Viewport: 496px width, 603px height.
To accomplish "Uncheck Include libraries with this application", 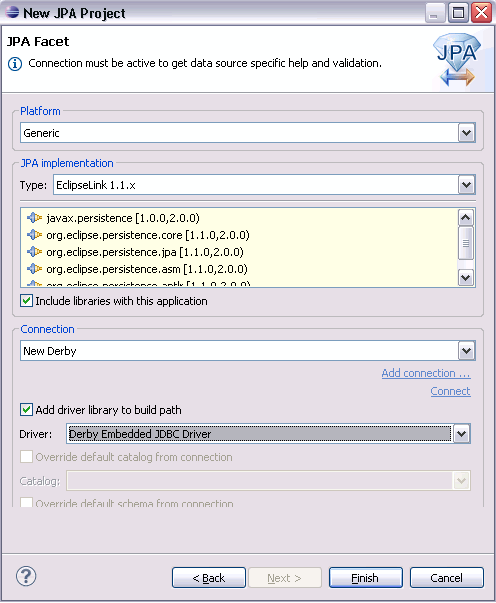I will (26, 301).
